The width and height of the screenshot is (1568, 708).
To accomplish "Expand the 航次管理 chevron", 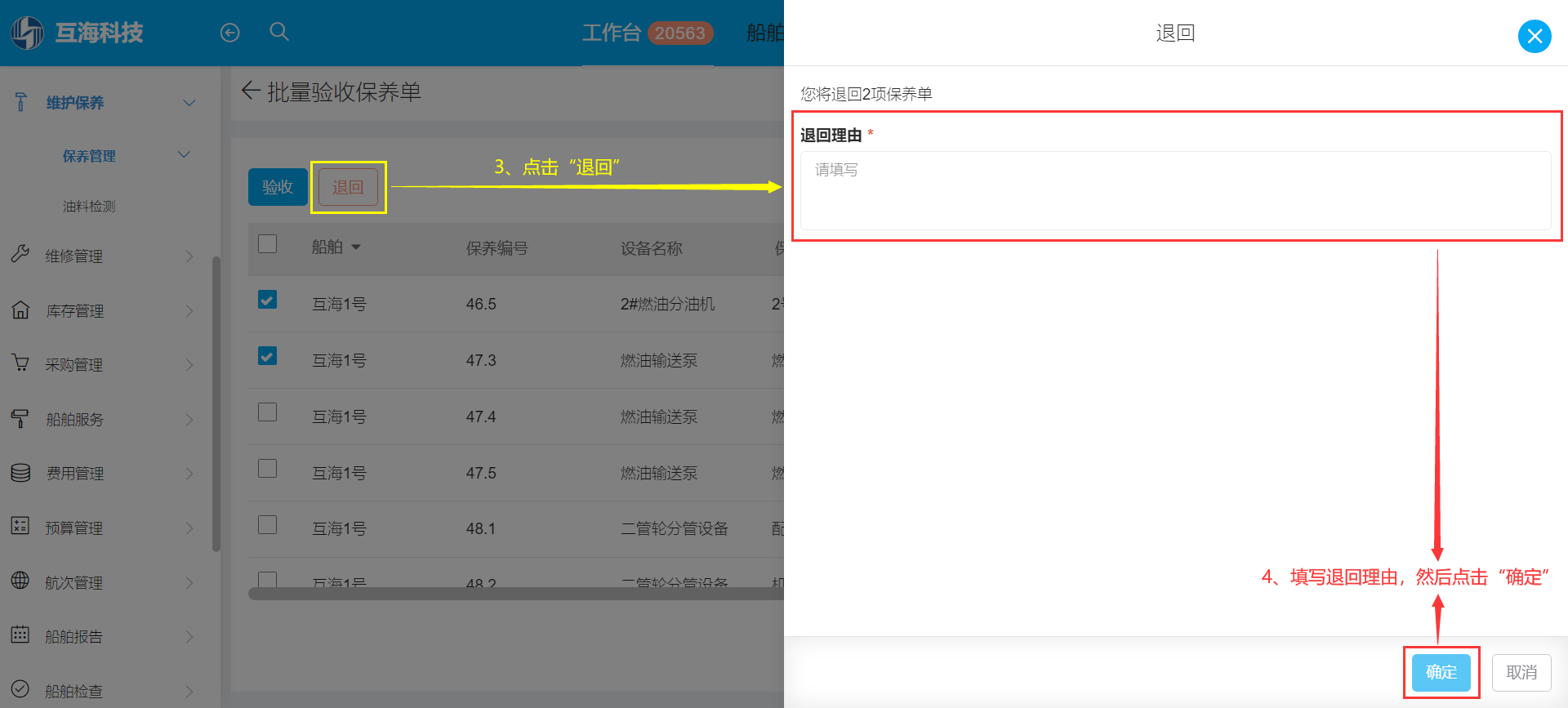I will [x=189, y=583].
